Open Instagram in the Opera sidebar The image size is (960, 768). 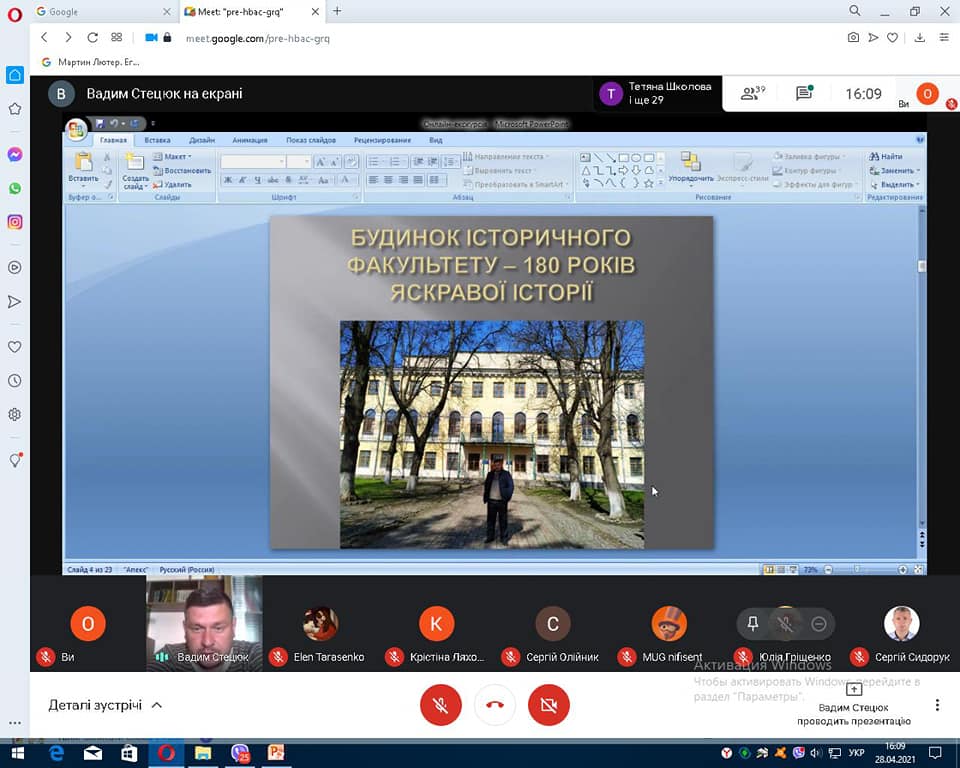click(x=15, y=222)
